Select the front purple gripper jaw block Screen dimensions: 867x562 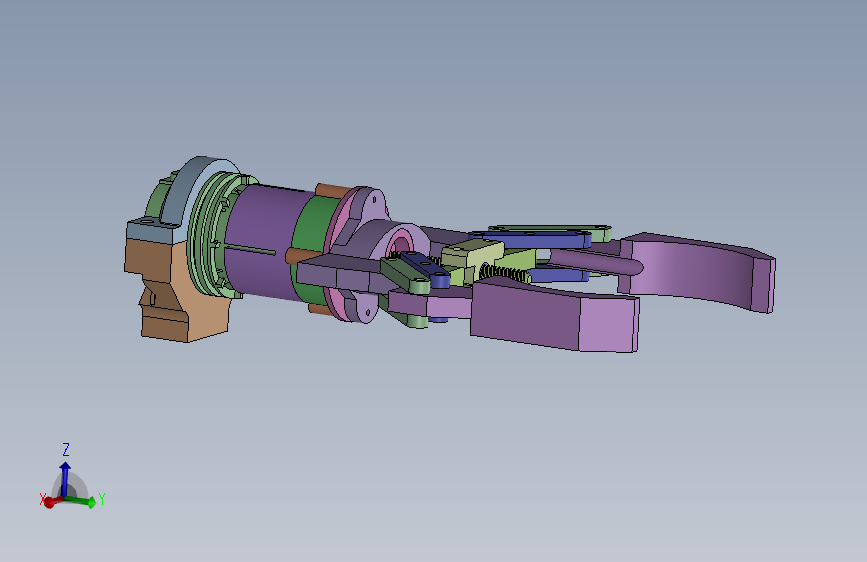(x=555, y=315)
